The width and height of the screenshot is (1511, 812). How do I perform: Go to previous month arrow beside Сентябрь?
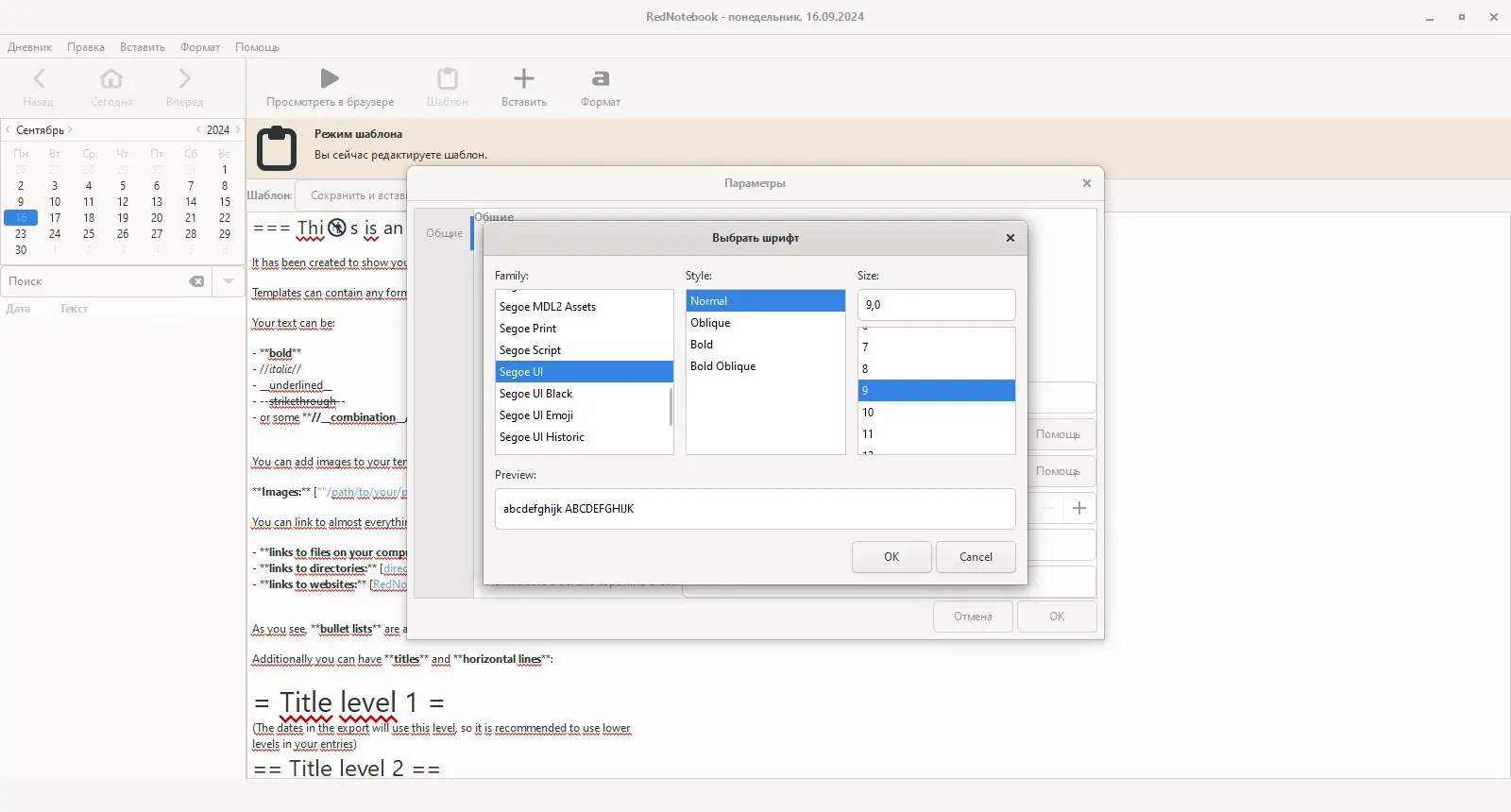pos(8,130)
